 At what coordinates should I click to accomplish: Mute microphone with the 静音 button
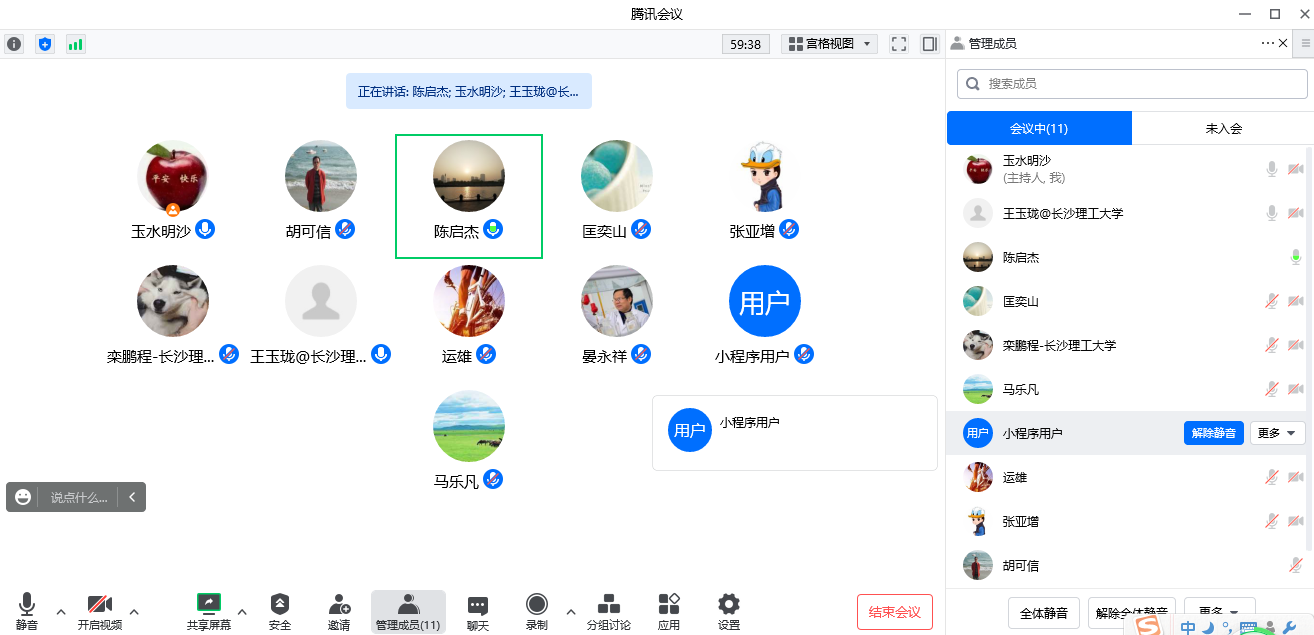(x=27, y=610)
